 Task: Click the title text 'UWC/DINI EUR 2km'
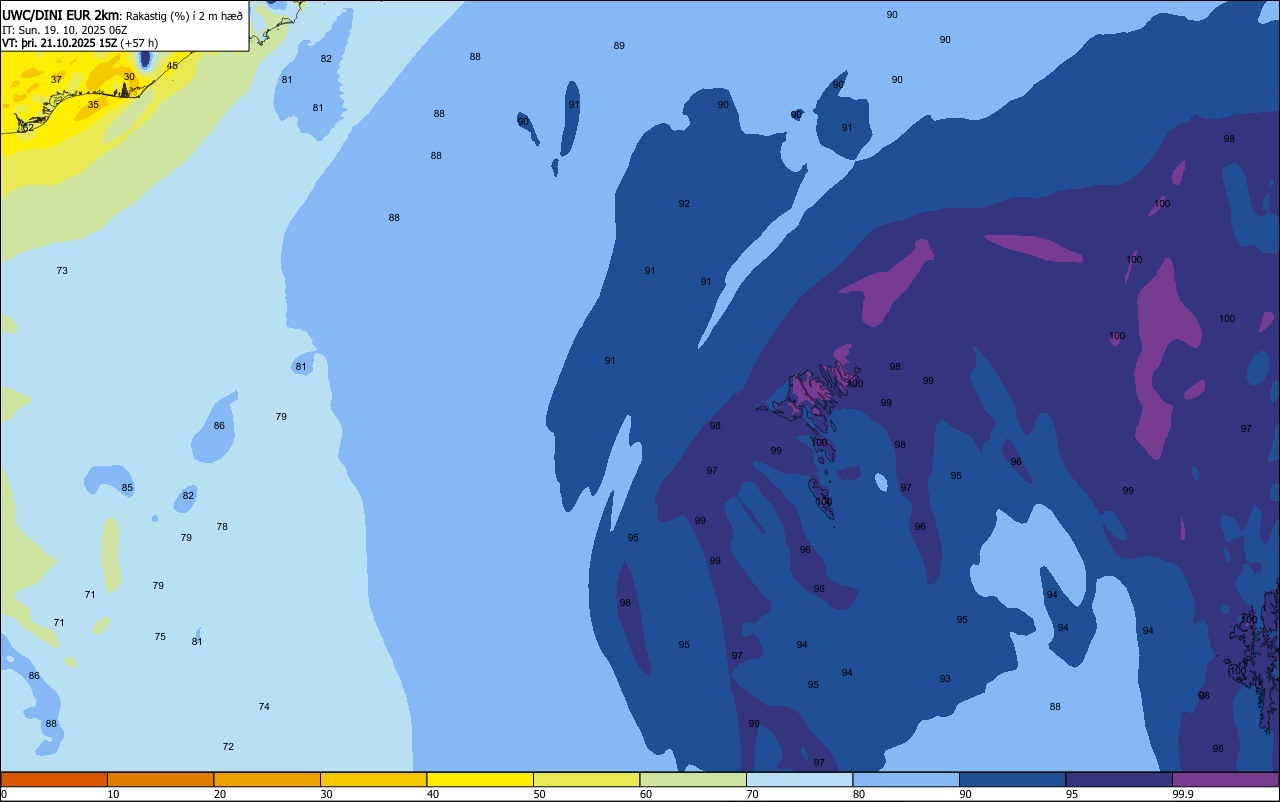[61, 14]
